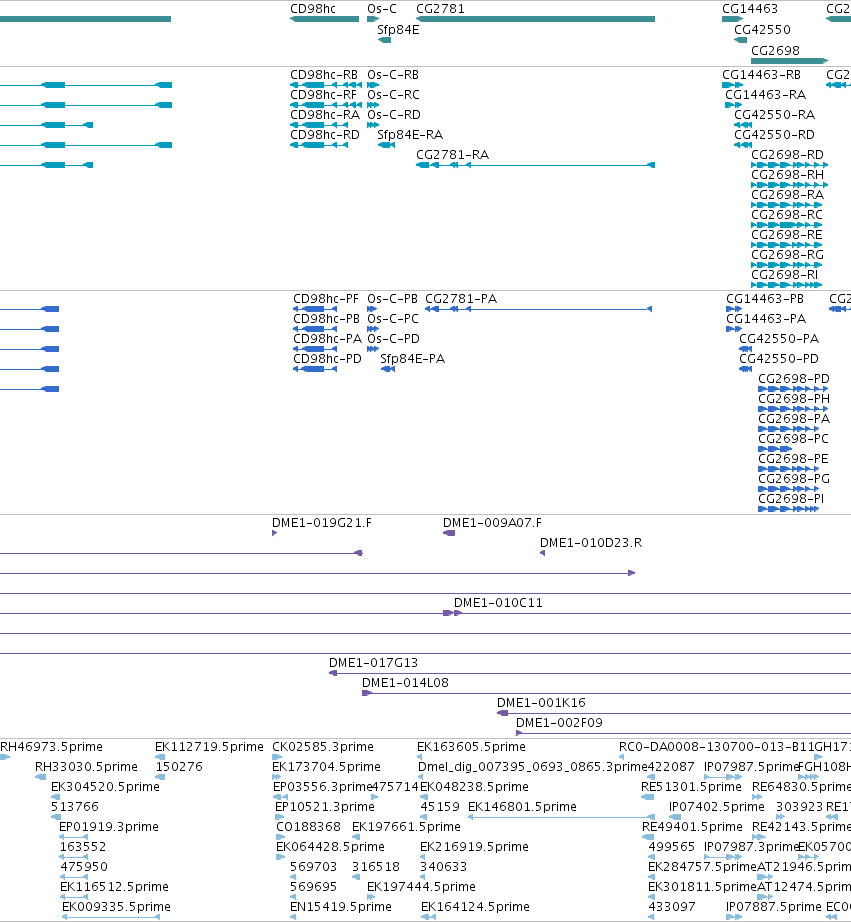Click protein CD98hc-PB
Image resolution: width=851 pixels, height=922 pixels.
pyautogui.click(x=326, y=319)
